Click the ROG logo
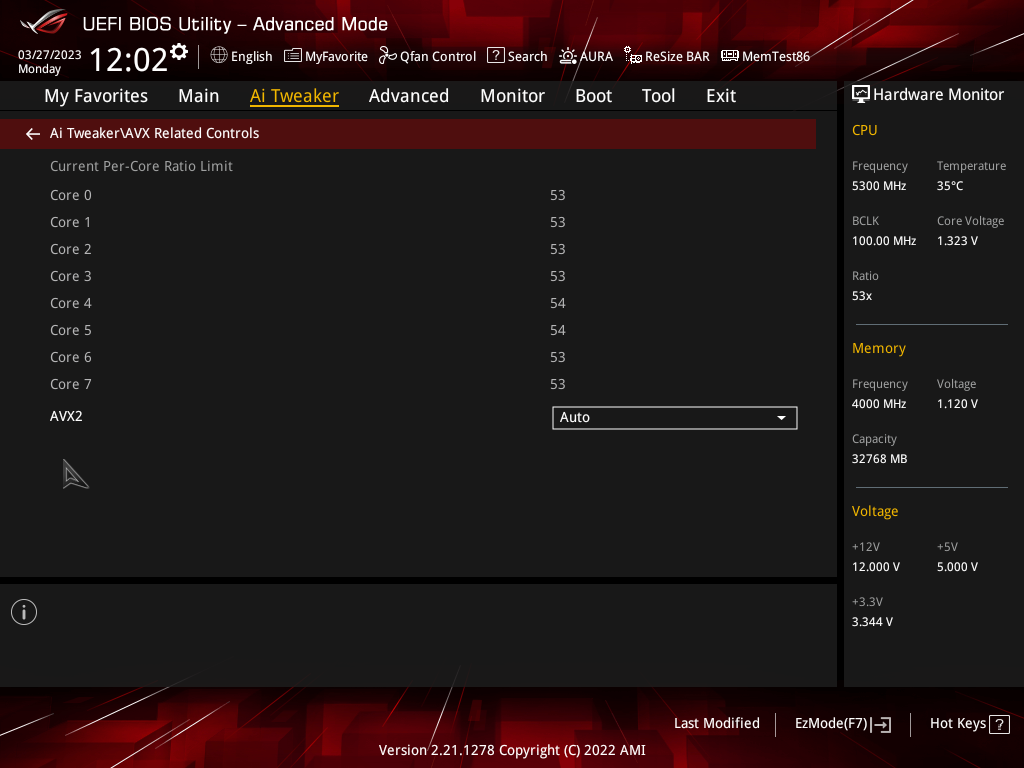This screenshot has width=1024, height=768. point(44,23)
